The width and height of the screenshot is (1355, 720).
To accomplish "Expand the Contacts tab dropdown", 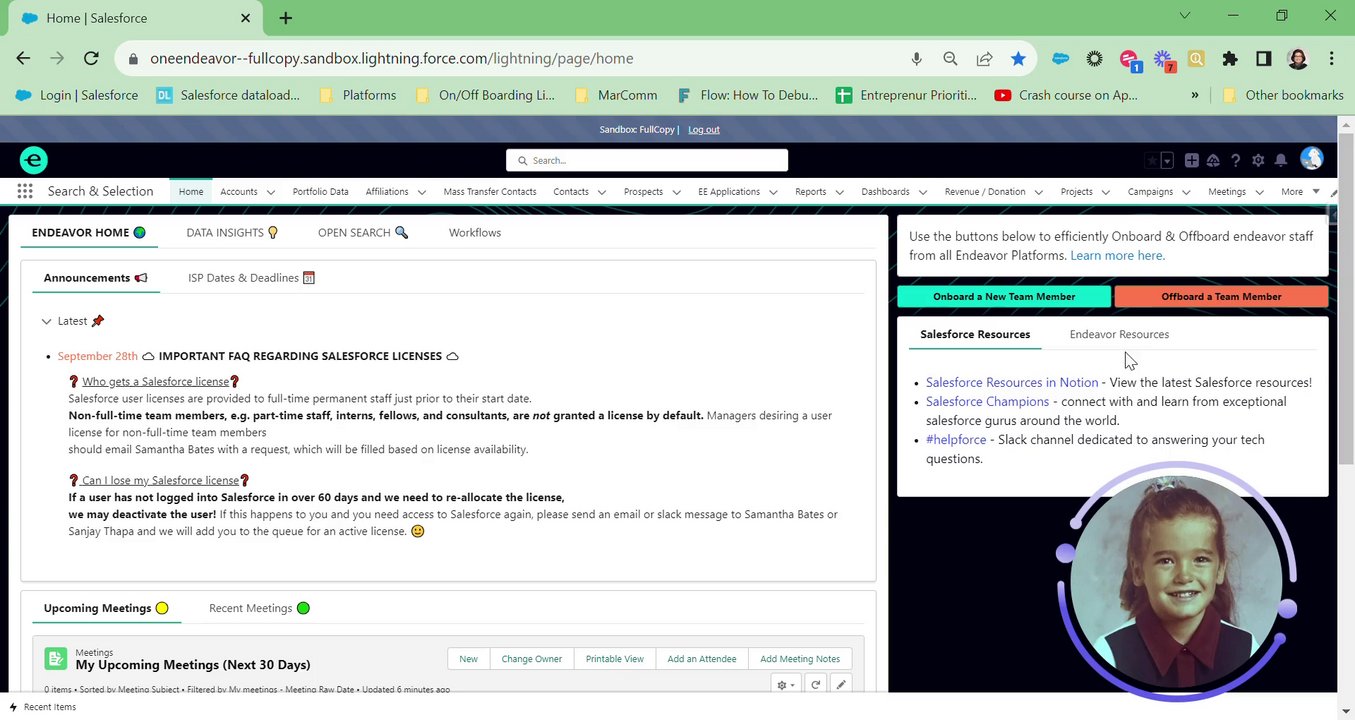I will 601,192.
